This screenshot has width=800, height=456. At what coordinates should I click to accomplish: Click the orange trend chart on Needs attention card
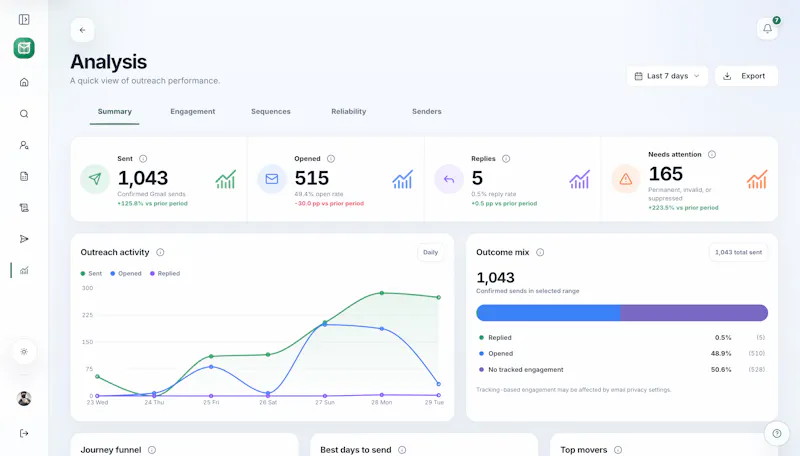click(x=757, y=179)
